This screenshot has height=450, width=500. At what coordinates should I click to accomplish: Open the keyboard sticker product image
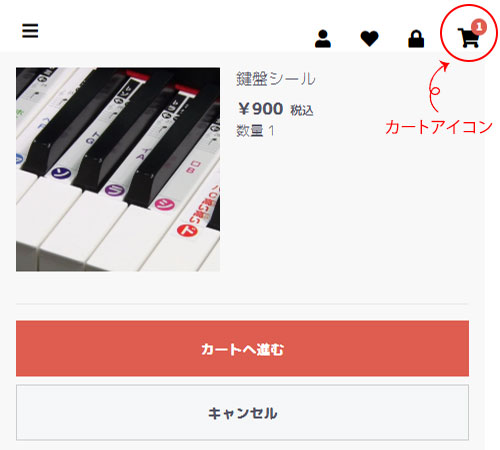pos(118,169)
